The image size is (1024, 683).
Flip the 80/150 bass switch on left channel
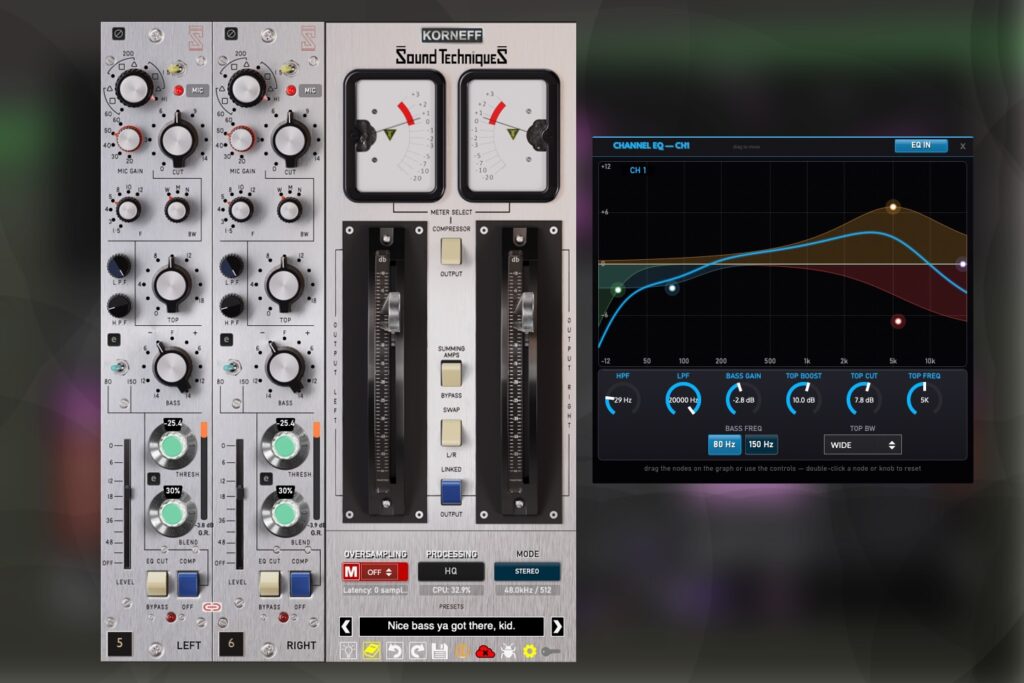pyautogui.click(x=119, y=368)
